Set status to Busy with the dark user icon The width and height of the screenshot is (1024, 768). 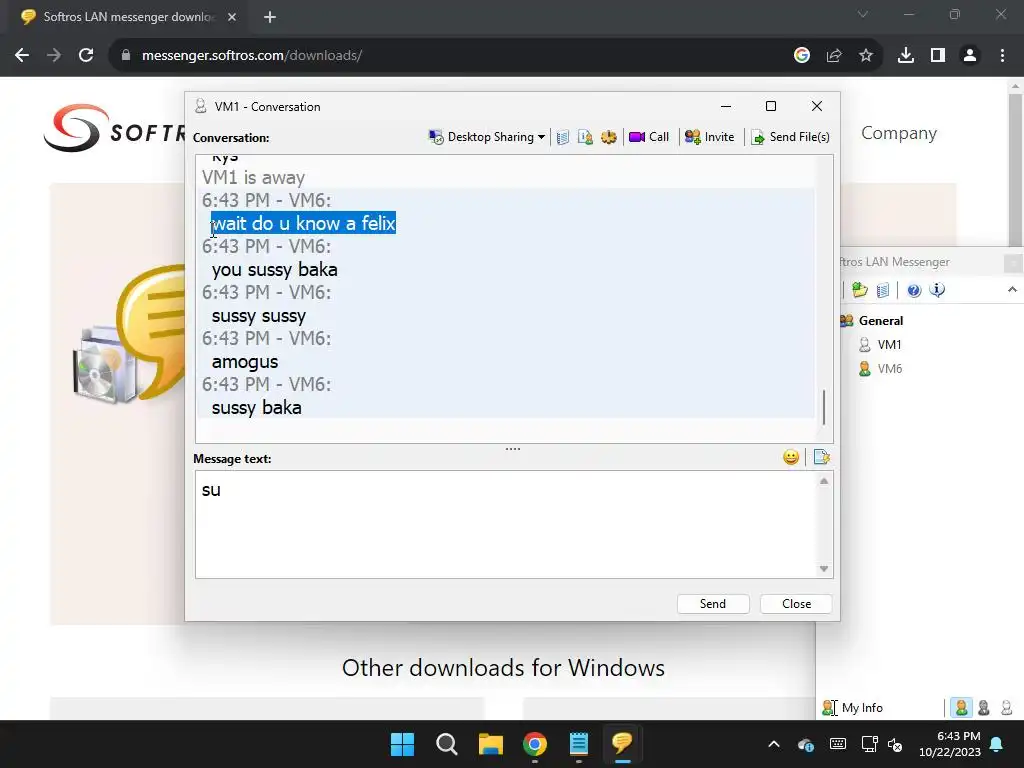click(x=984, y=708)
